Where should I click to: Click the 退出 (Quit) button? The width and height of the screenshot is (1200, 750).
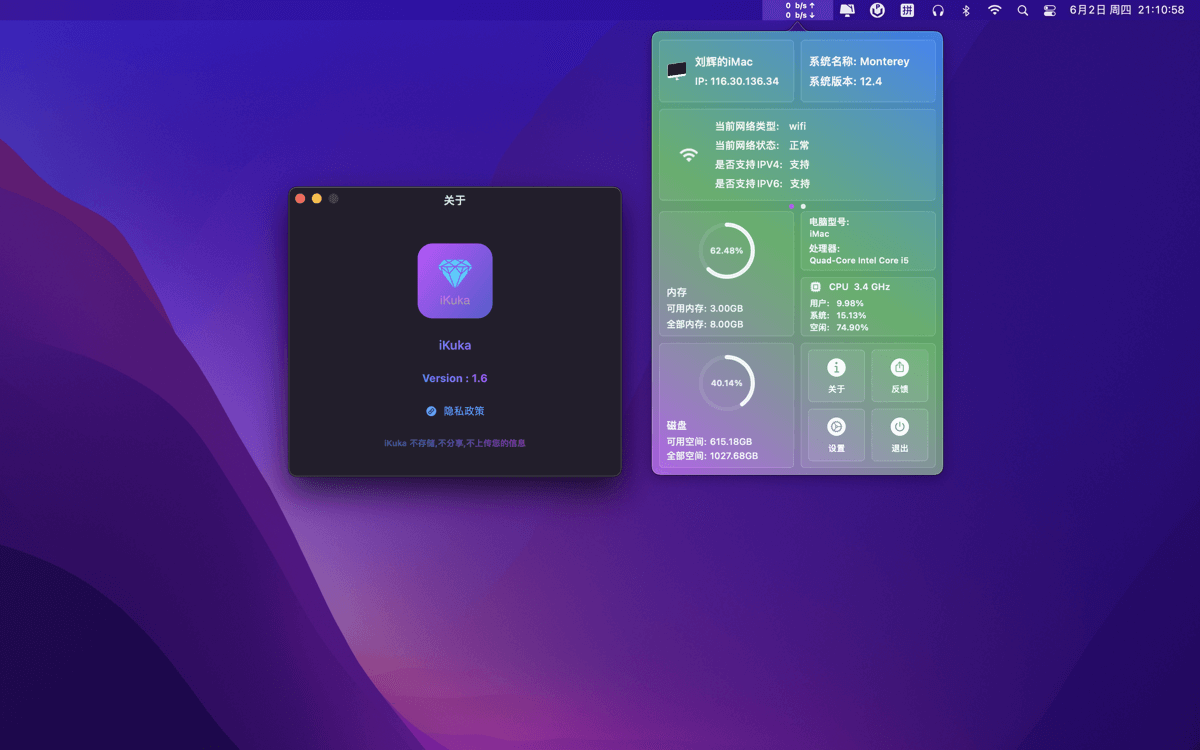click(900, 435)
